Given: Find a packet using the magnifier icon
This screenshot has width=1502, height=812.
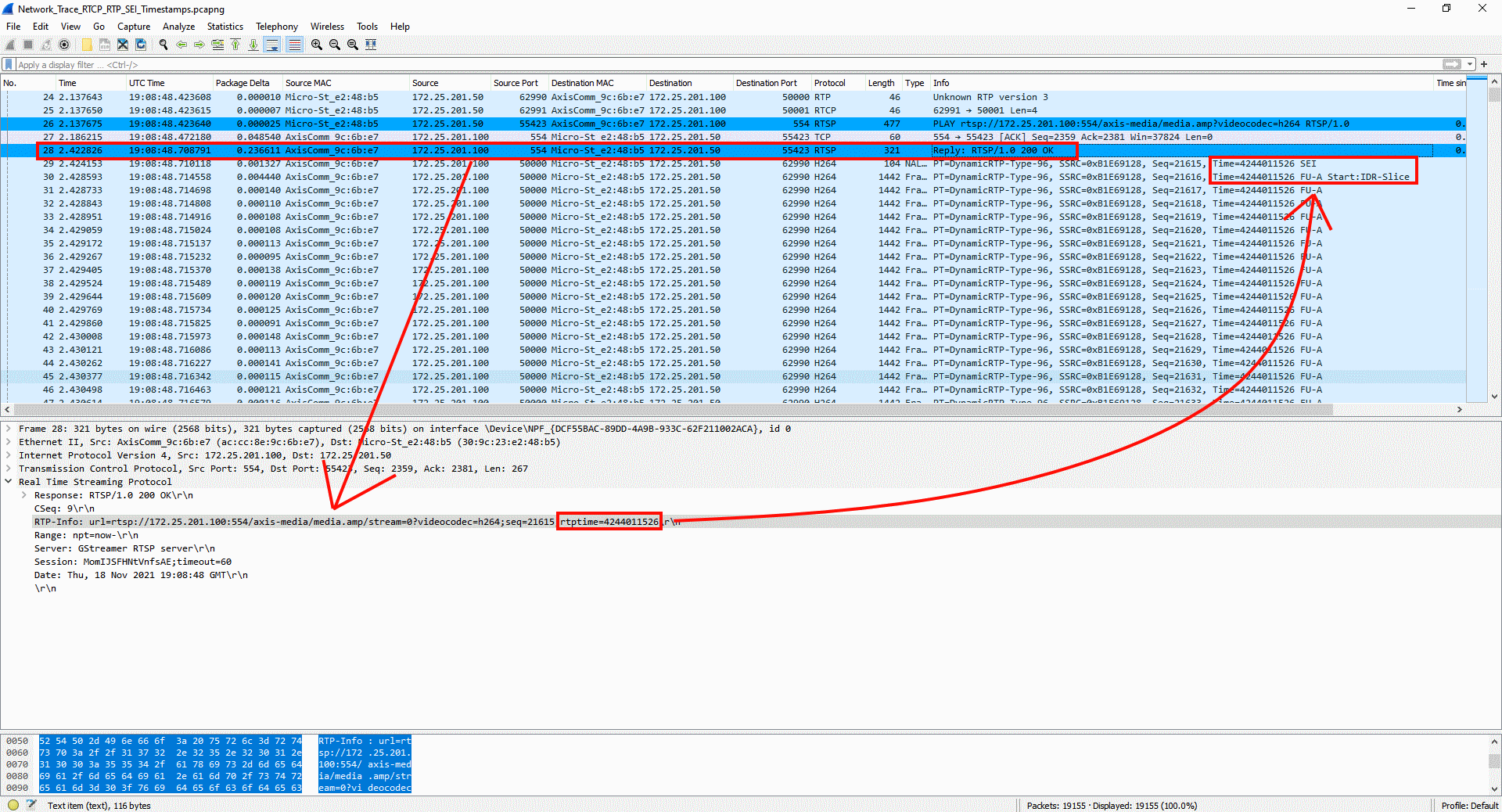Looking at the screenshot, I should (163, 45).
